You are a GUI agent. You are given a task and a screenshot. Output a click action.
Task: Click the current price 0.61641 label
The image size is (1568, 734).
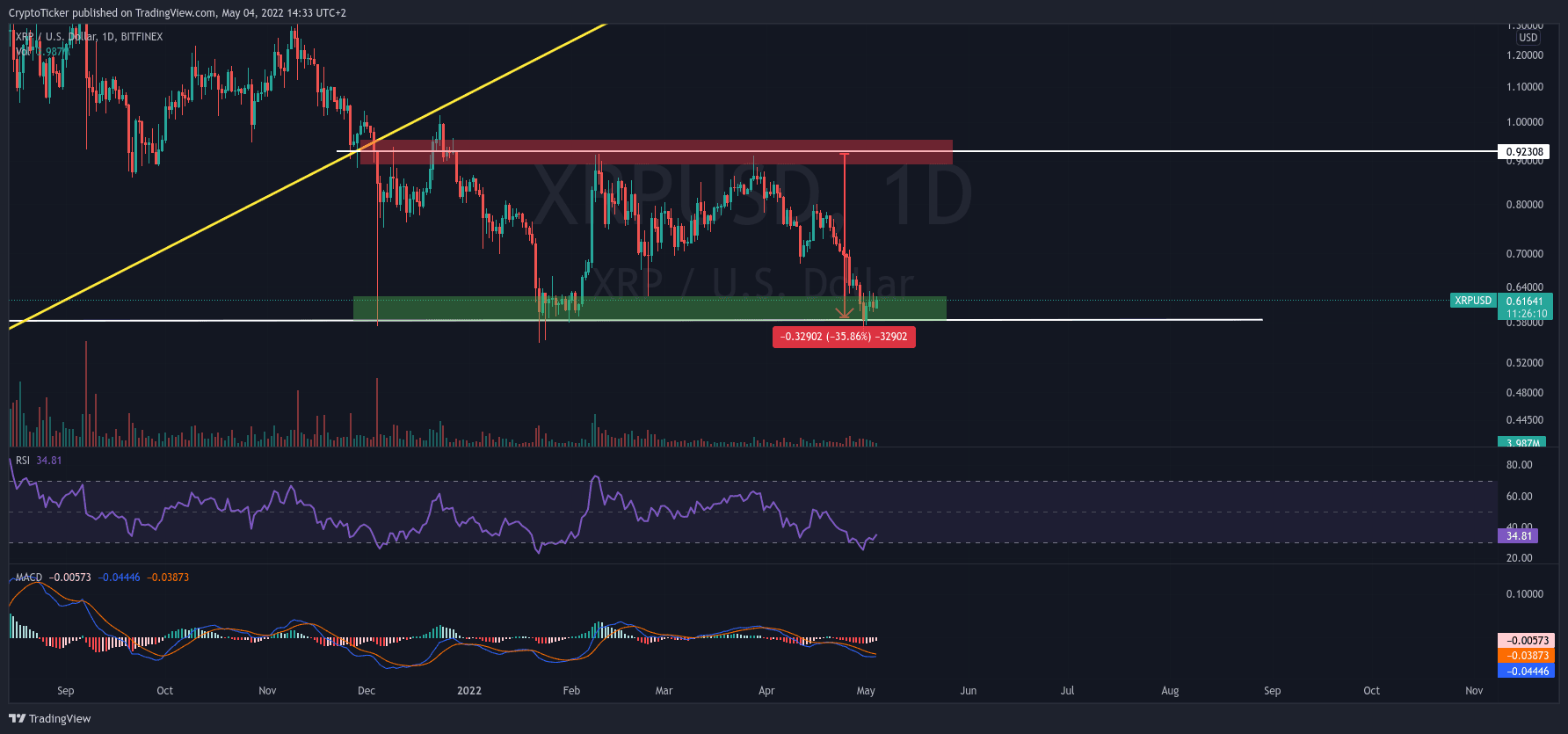point(1524,302)
